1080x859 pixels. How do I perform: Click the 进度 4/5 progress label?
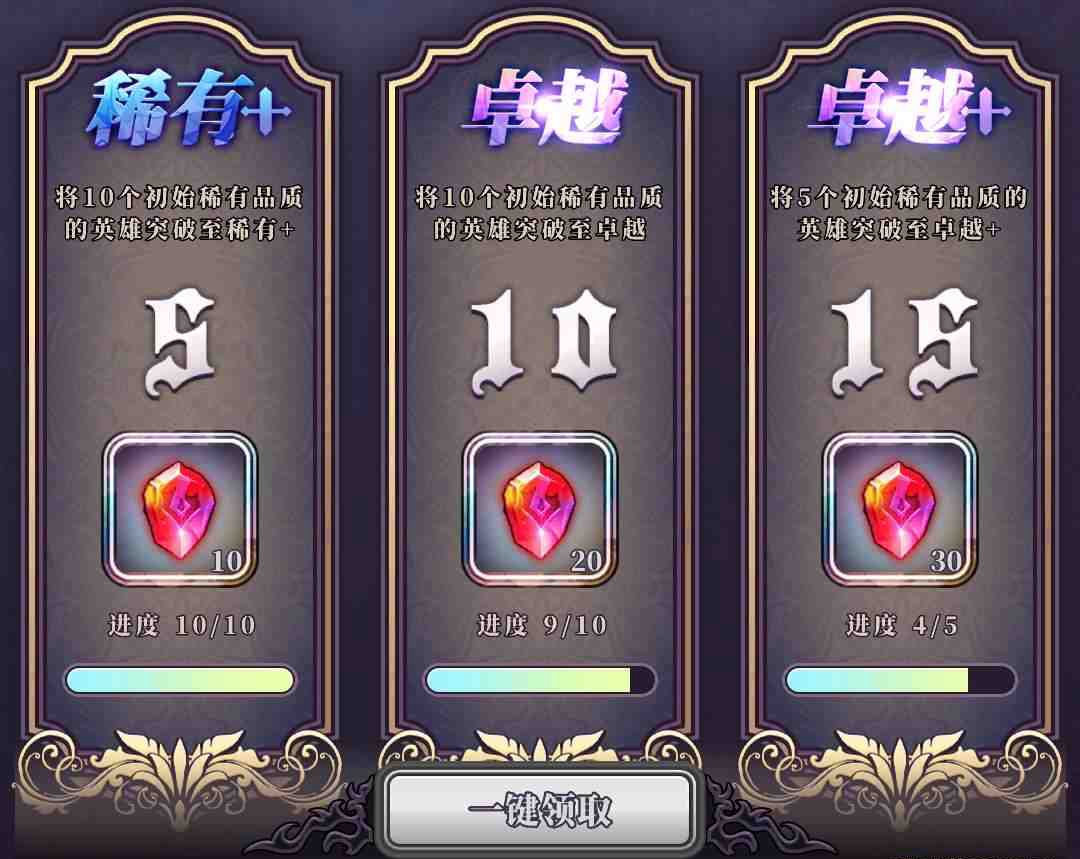(902, 625)
